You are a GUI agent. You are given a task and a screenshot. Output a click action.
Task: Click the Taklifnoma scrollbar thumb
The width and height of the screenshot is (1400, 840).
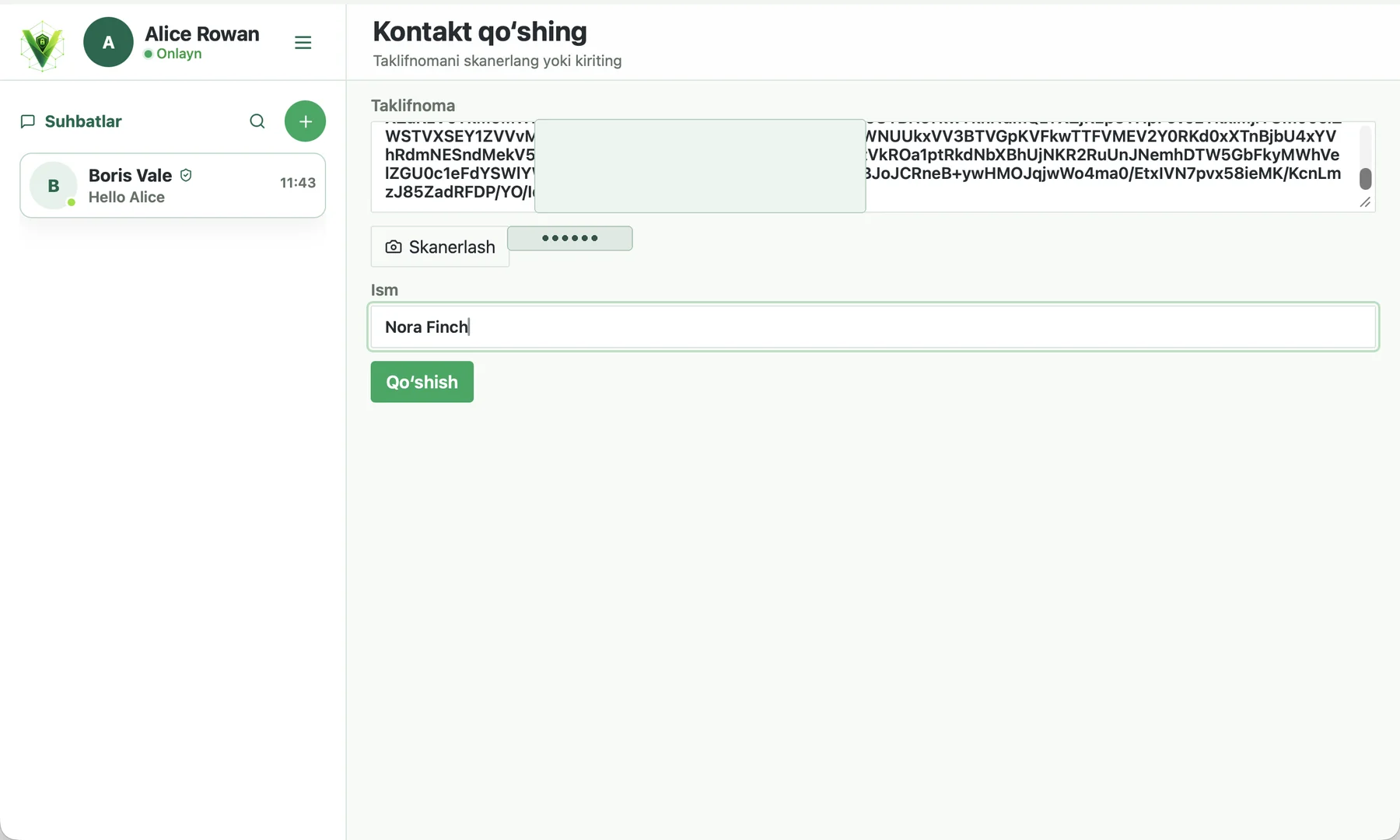point(1365,179)
